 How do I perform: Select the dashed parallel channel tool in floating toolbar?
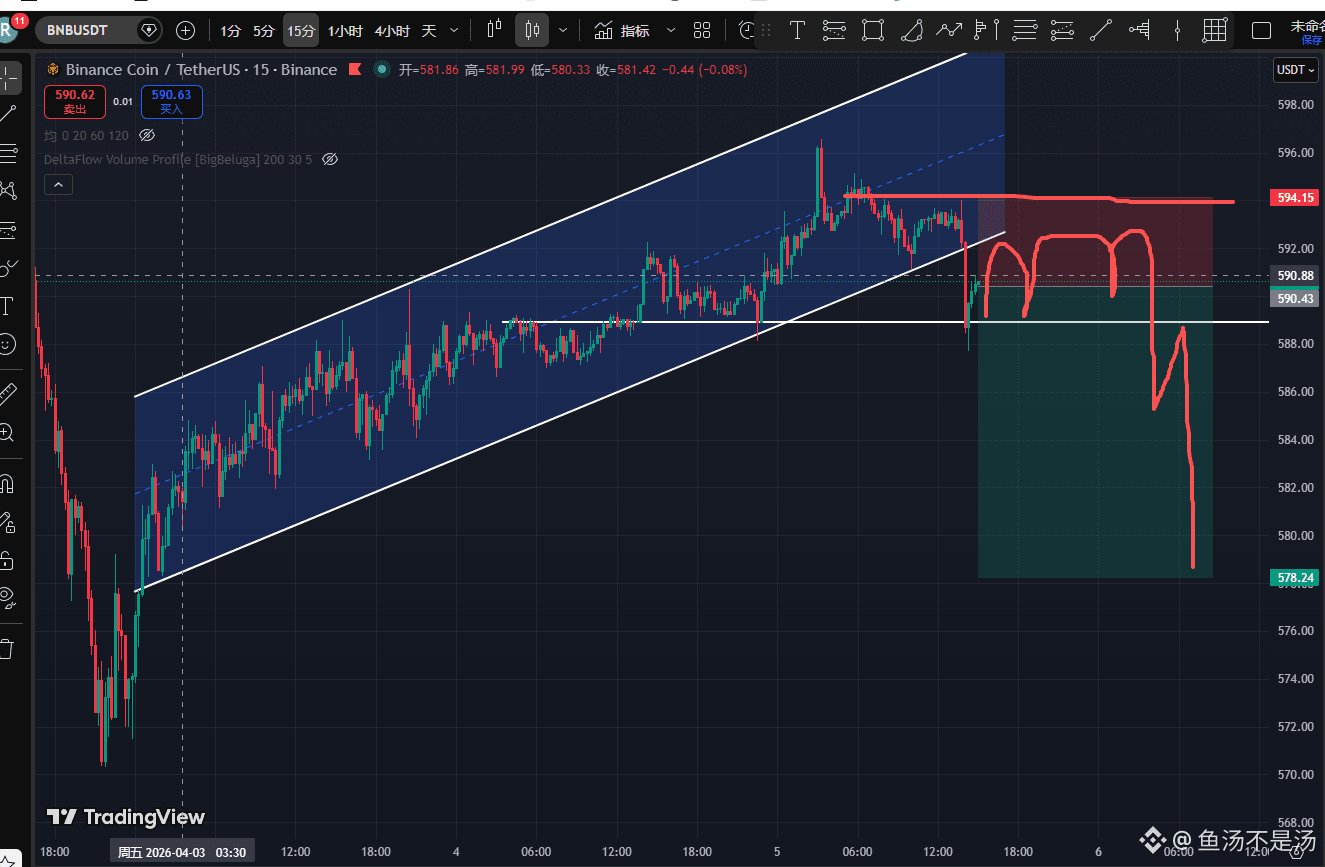[1063, 30]
